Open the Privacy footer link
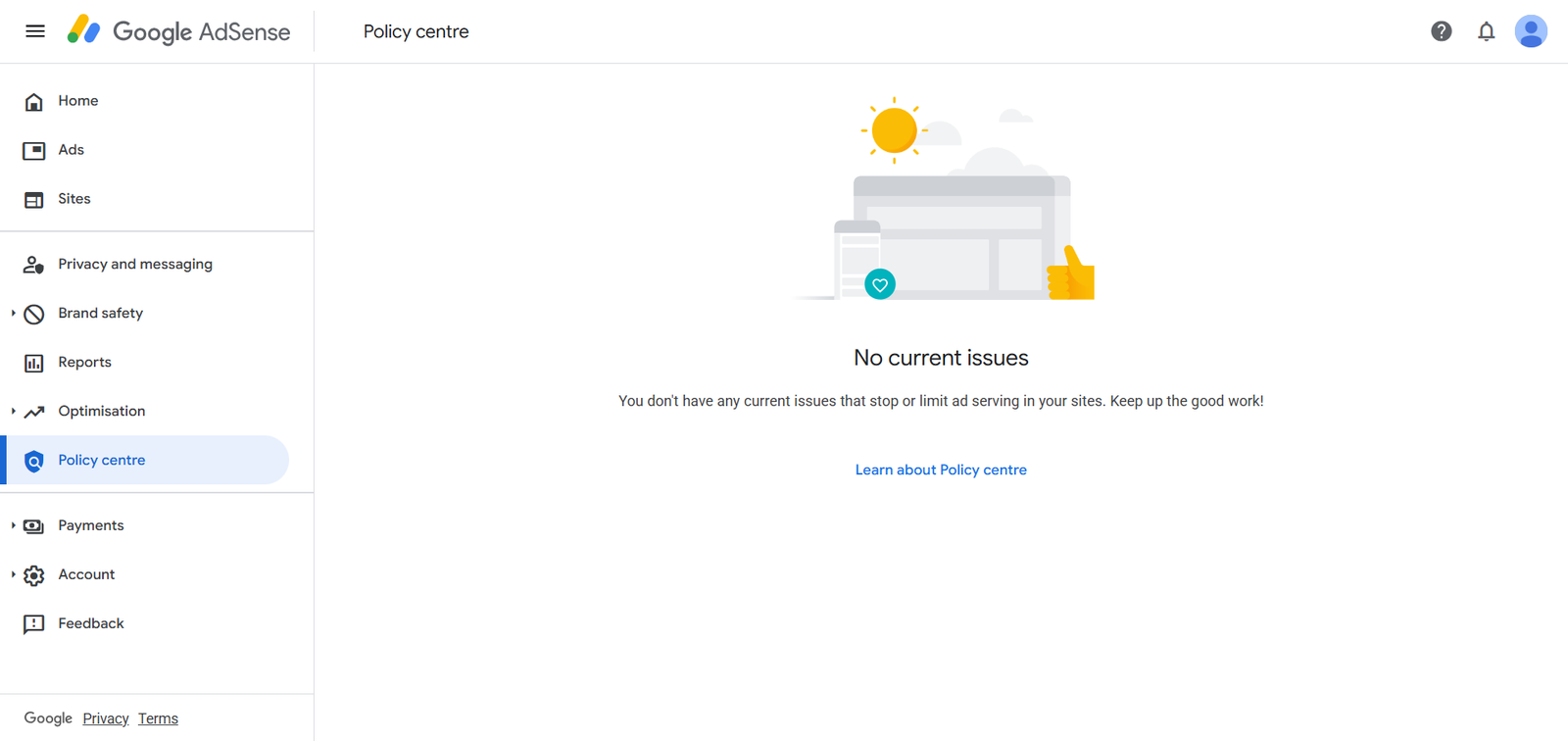Screen dimensions: 1568x741 click(x=106, y=719)
